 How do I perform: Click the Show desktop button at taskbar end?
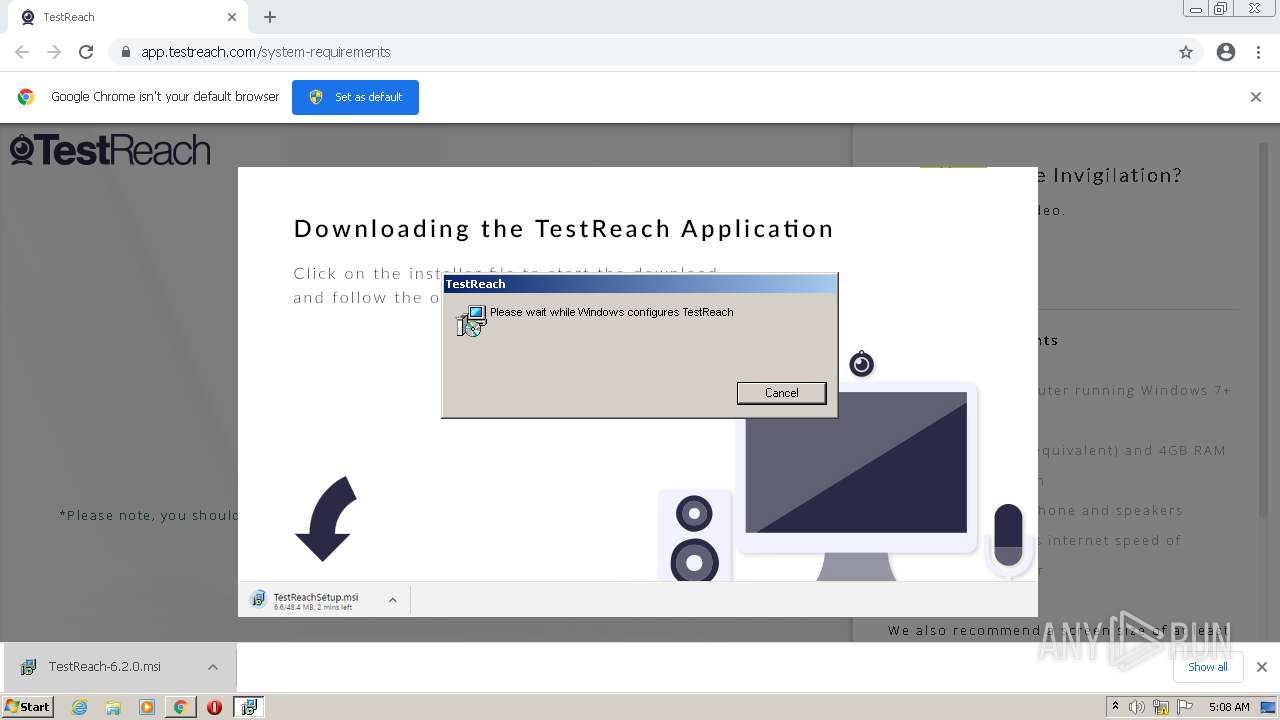(1269, 707)
